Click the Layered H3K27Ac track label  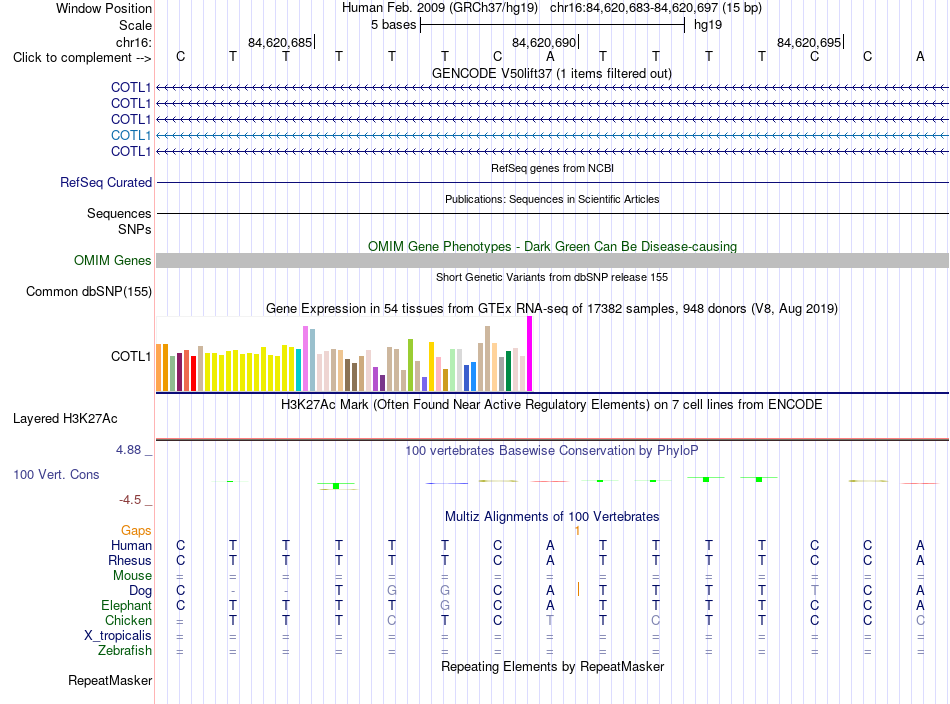click(x=65, y=419)
